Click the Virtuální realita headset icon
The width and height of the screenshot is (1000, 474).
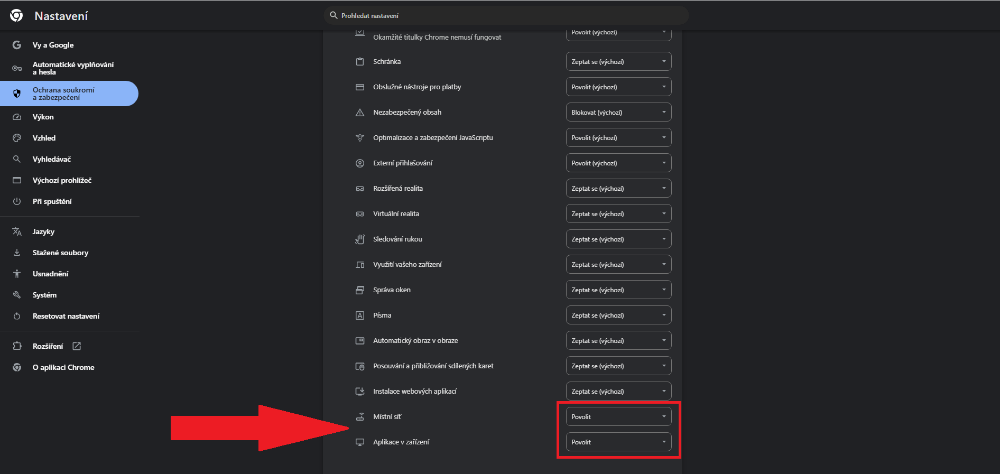[360, 214]
